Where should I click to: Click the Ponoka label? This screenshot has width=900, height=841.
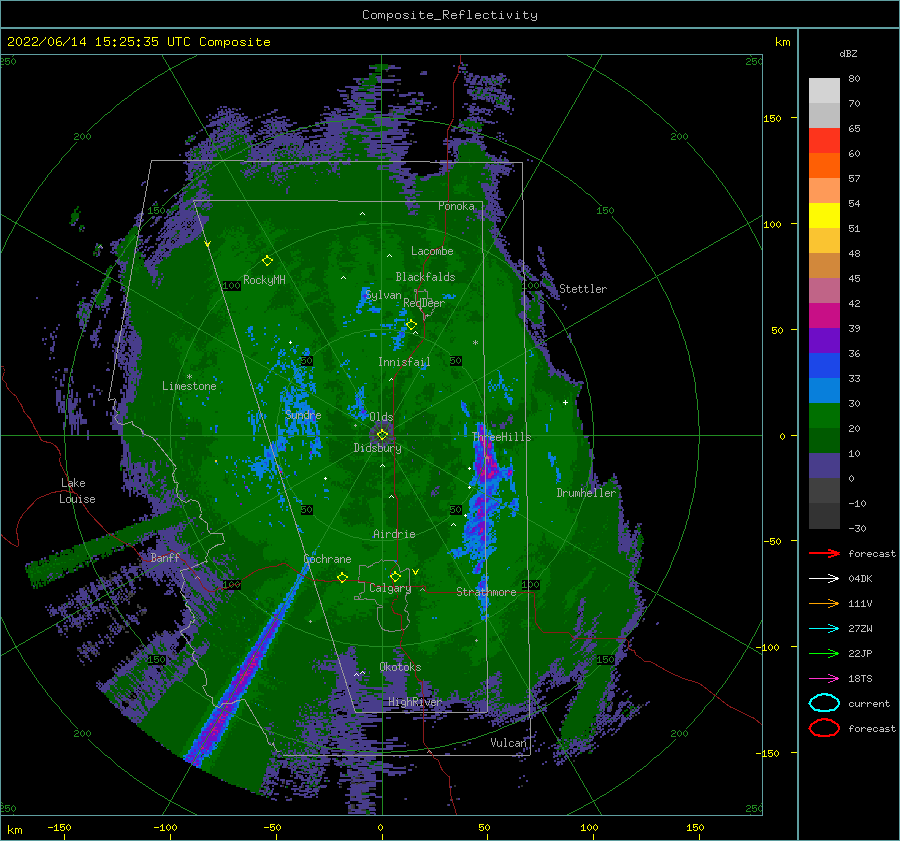(456, 206)
